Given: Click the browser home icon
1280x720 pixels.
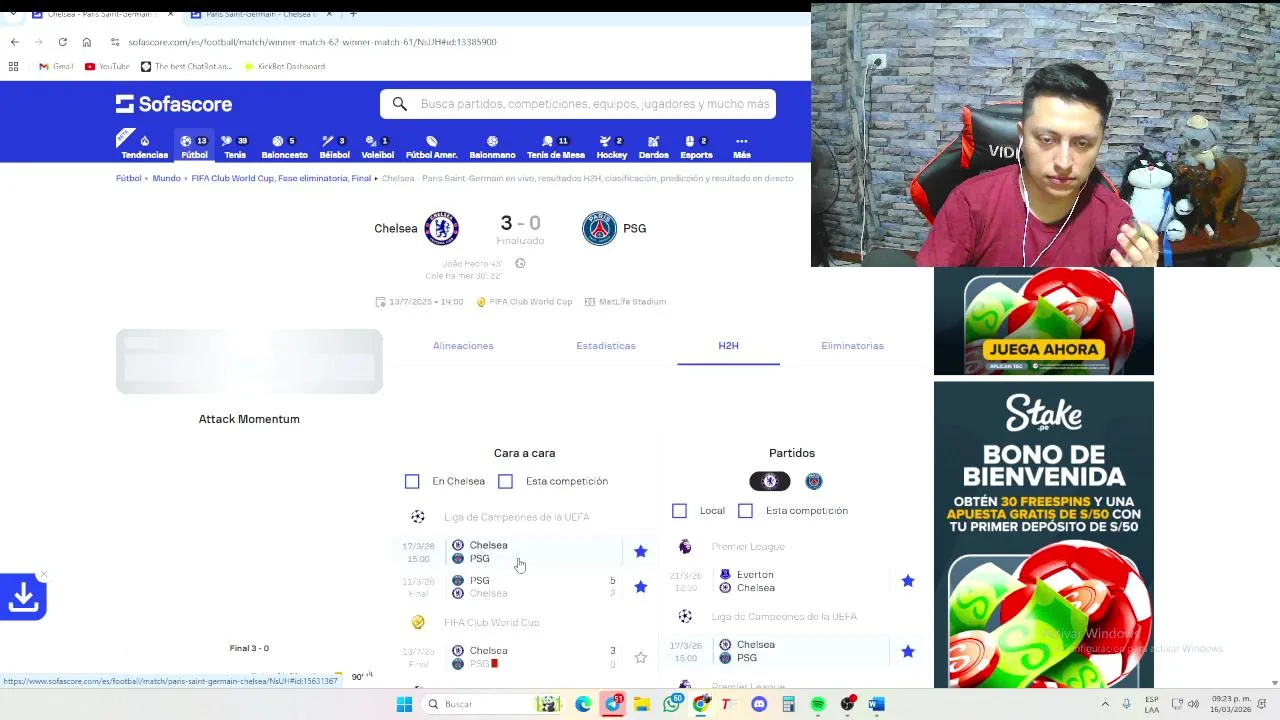Looking at the screenshot, I should coord(87,42).
